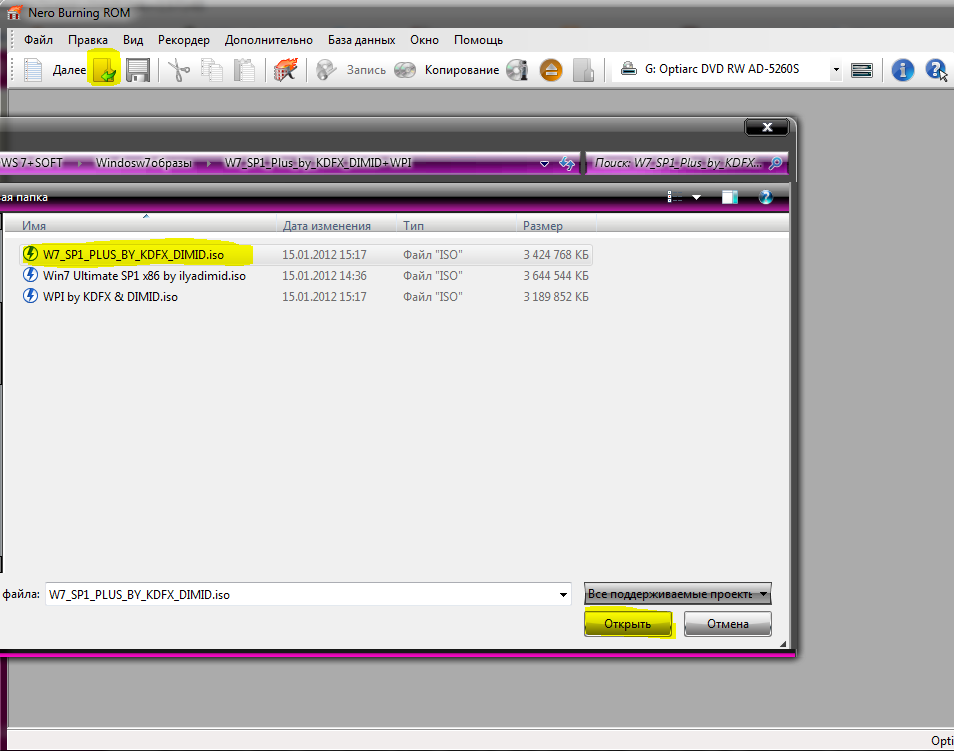Click the grey cover designer icon
954x751 pixels.
(x=583, y=70)
